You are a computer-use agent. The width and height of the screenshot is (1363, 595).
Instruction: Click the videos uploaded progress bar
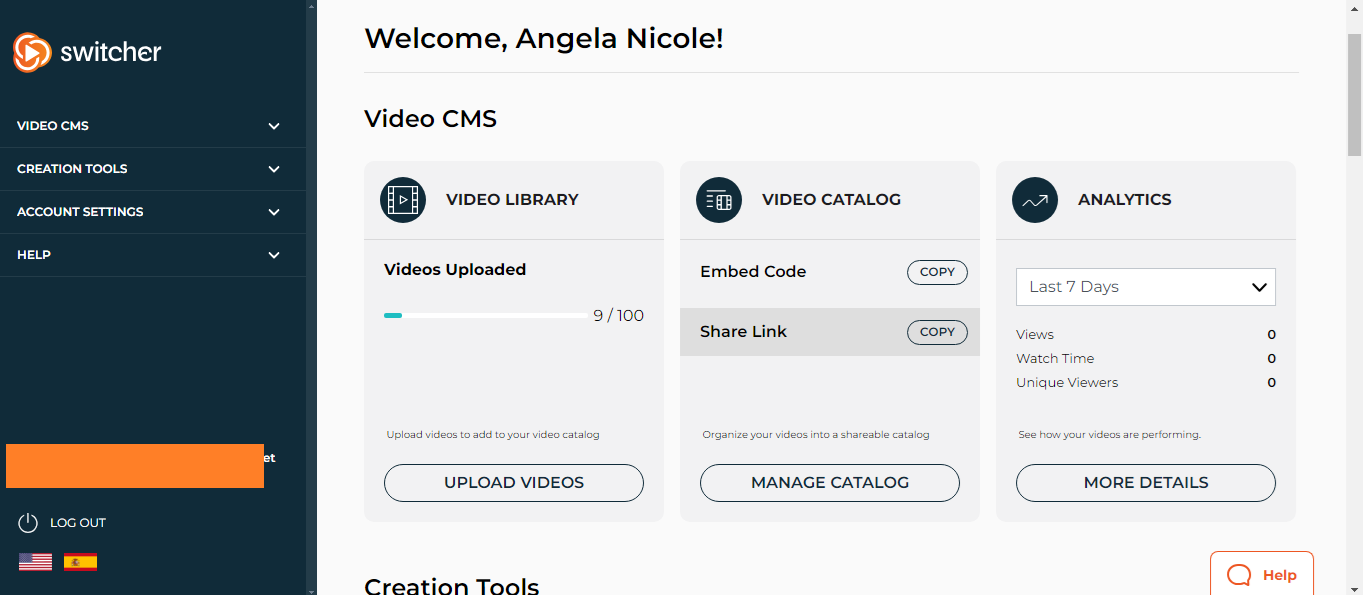pos(486,316)
